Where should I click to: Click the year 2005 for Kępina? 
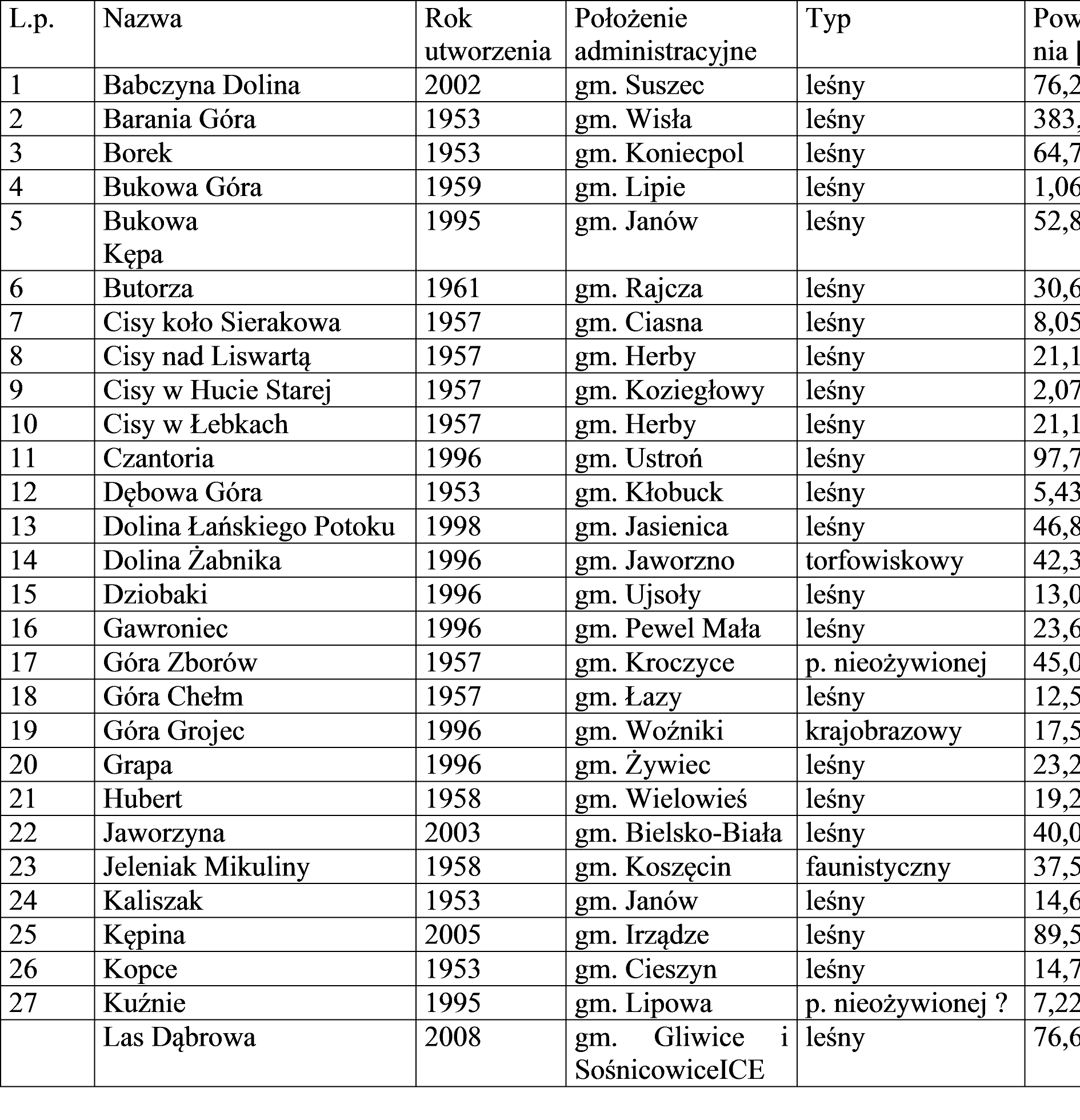(x=453, y=935)
